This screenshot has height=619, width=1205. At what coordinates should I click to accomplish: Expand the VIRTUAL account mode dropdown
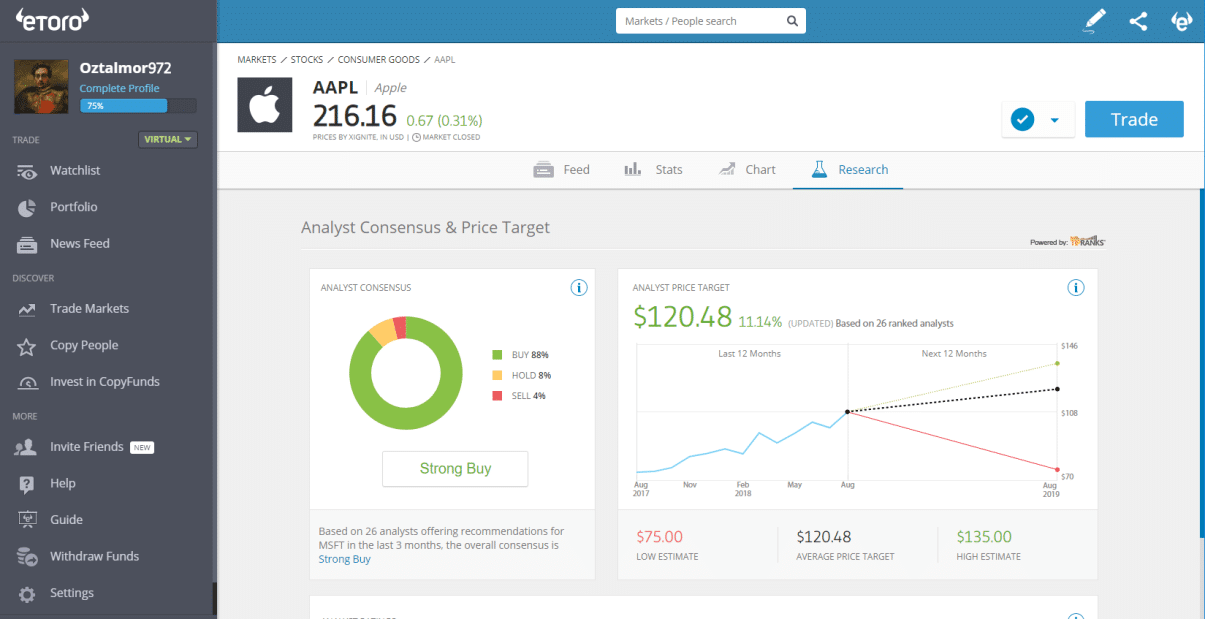[168, 139]
